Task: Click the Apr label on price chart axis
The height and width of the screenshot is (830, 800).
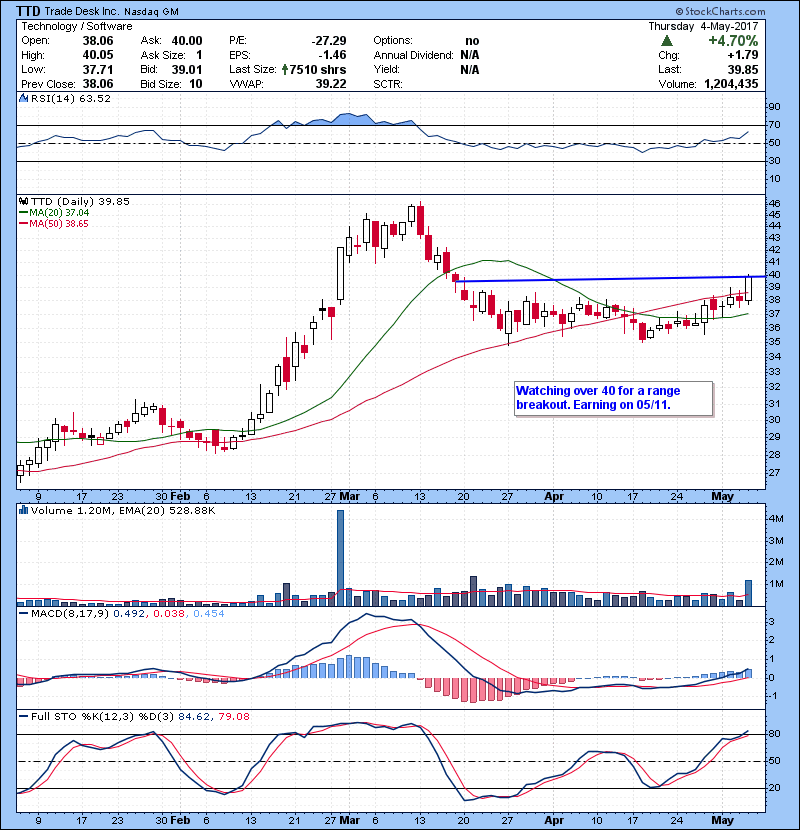Action: (554, 497)
